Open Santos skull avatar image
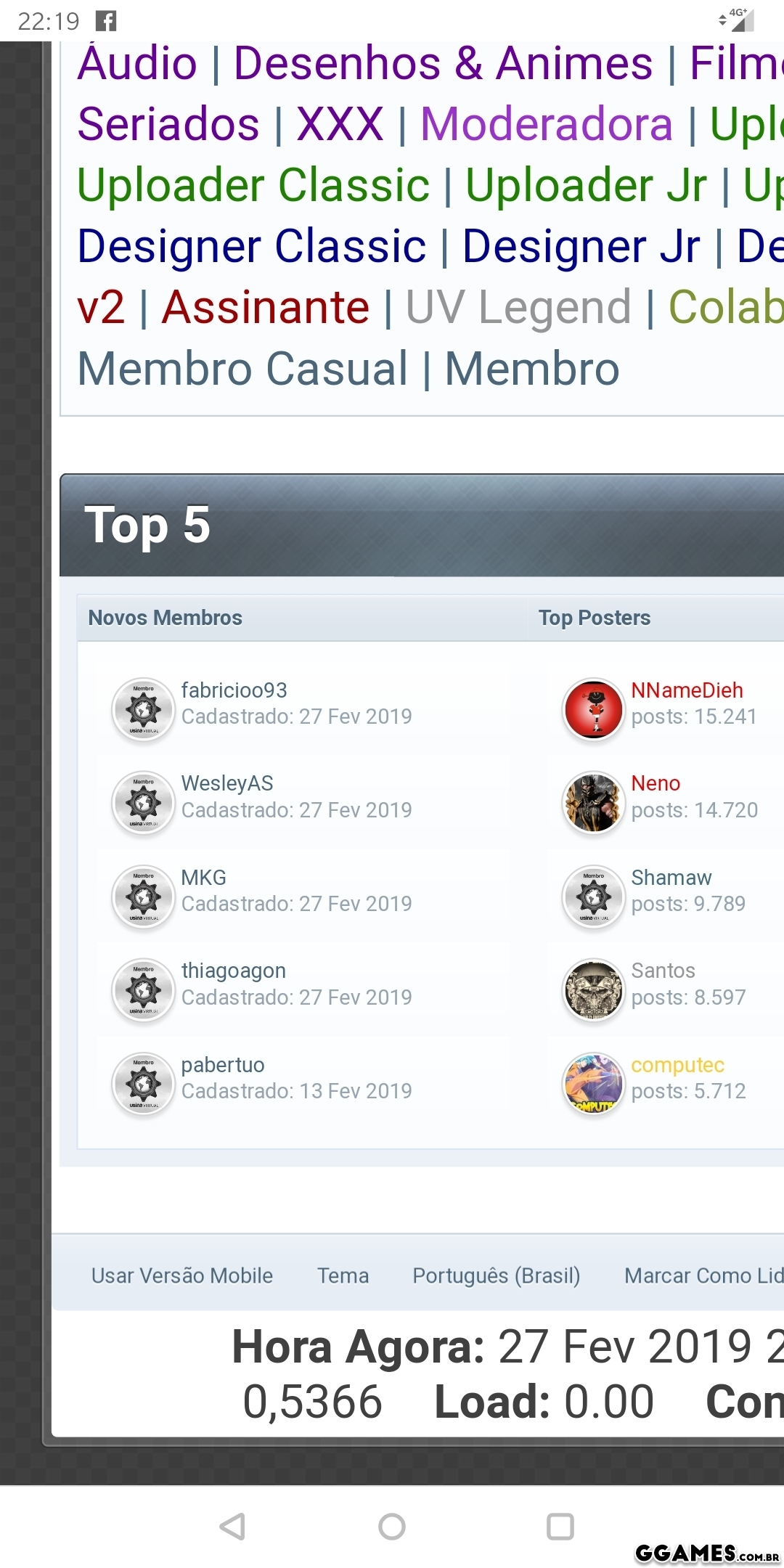The height and width of the screenshot is (1568, 784). click(594, 989)
